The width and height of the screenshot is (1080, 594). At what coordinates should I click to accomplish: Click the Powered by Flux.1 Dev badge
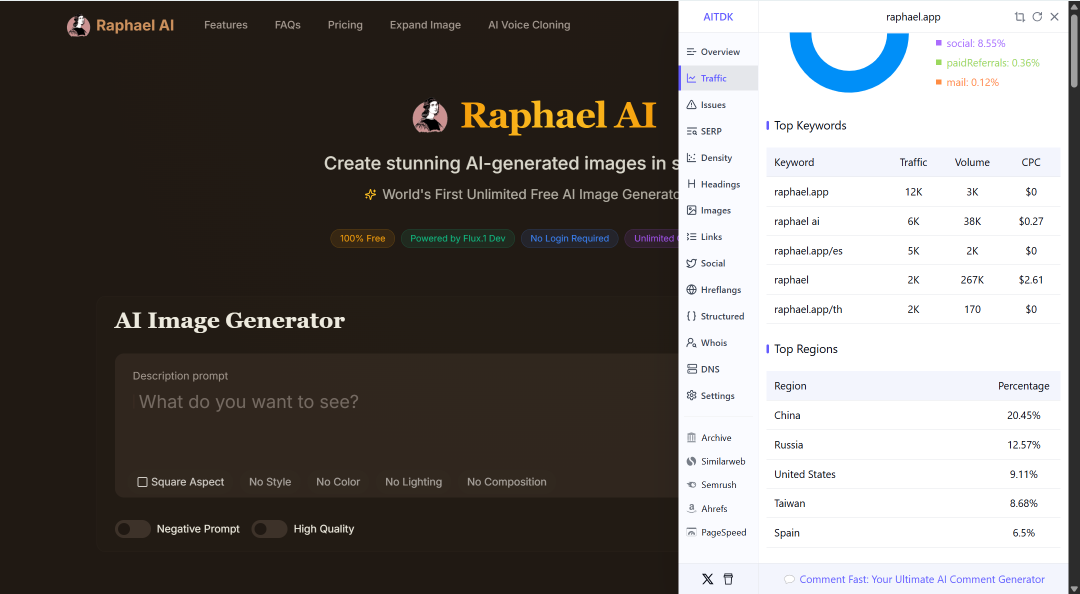point(457,238)
